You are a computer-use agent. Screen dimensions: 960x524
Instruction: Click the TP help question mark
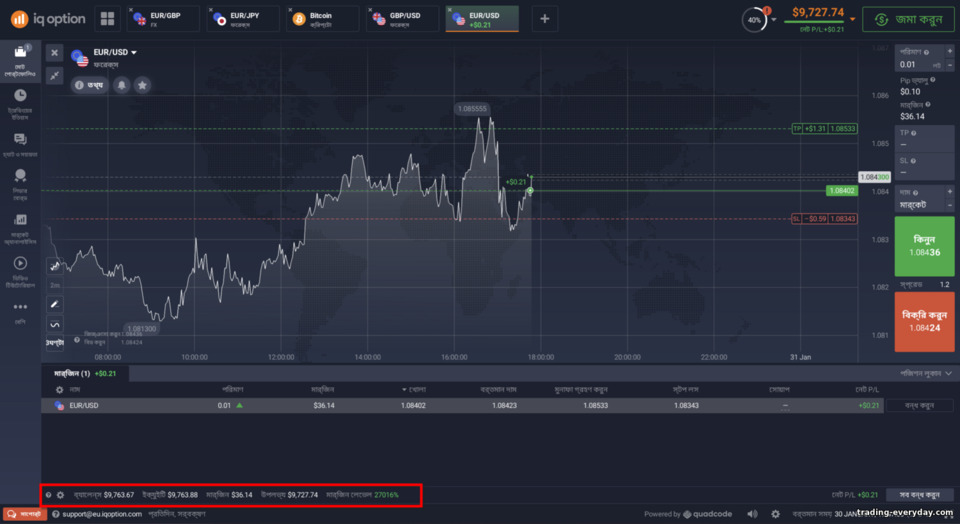point(913,133)
